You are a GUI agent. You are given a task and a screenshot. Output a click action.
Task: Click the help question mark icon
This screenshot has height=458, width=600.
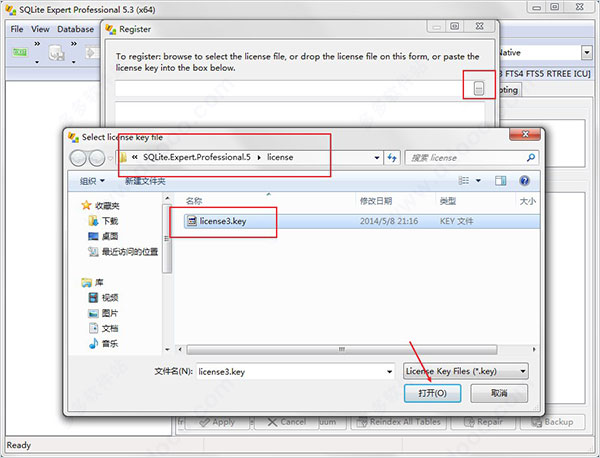[x=525, y=181]
